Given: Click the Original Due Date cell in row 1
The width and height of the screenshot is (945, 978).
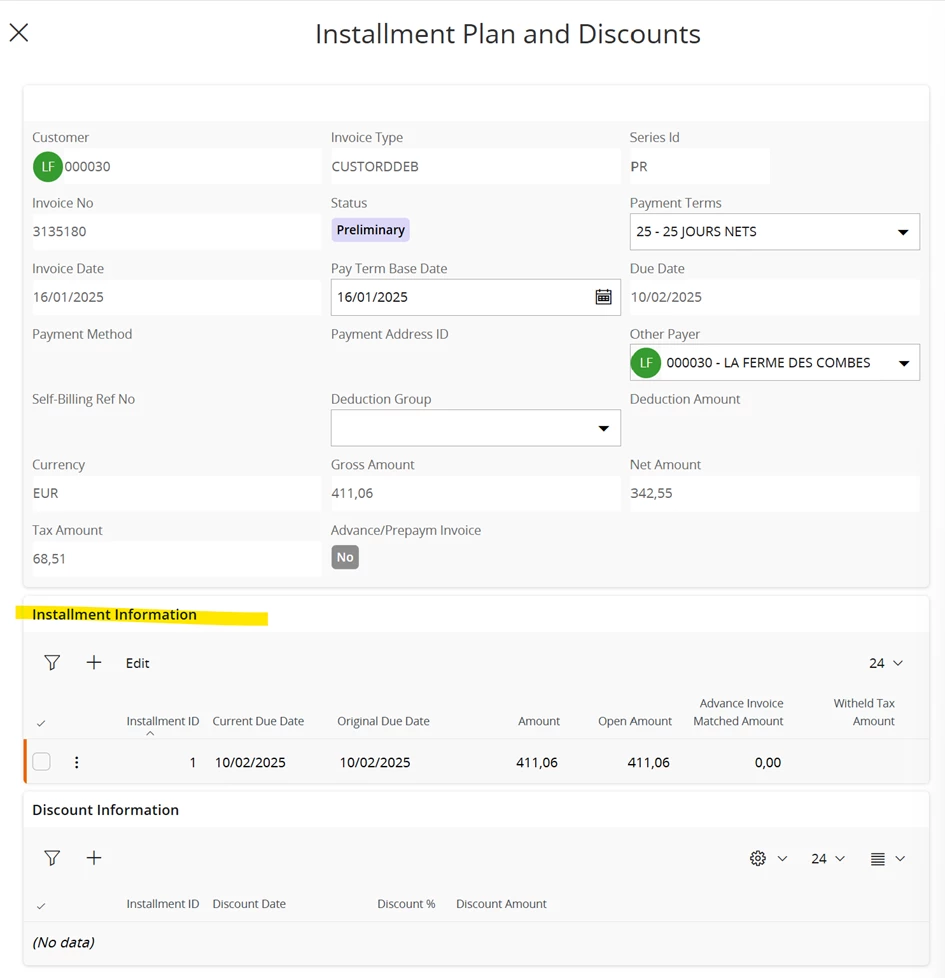Looking at the screenshot, I should point(375,762).
